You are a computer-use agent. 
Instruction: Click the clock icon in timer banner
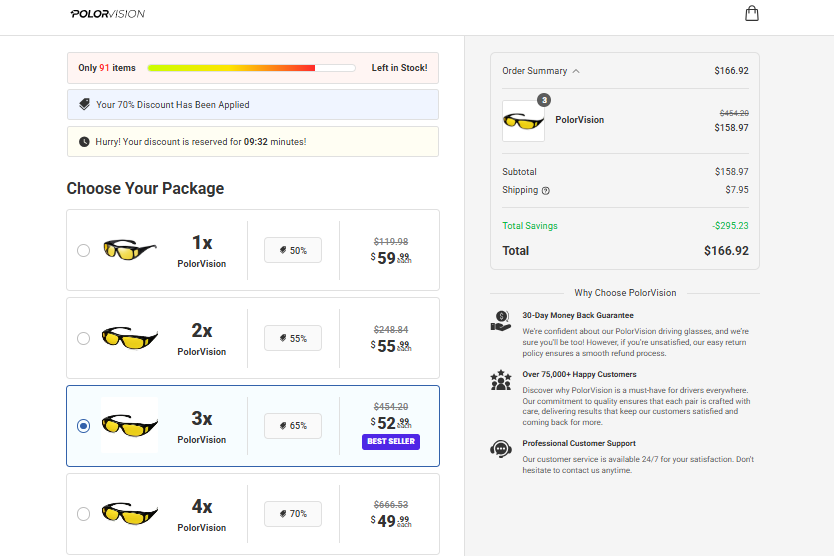[x=84, y=142]
